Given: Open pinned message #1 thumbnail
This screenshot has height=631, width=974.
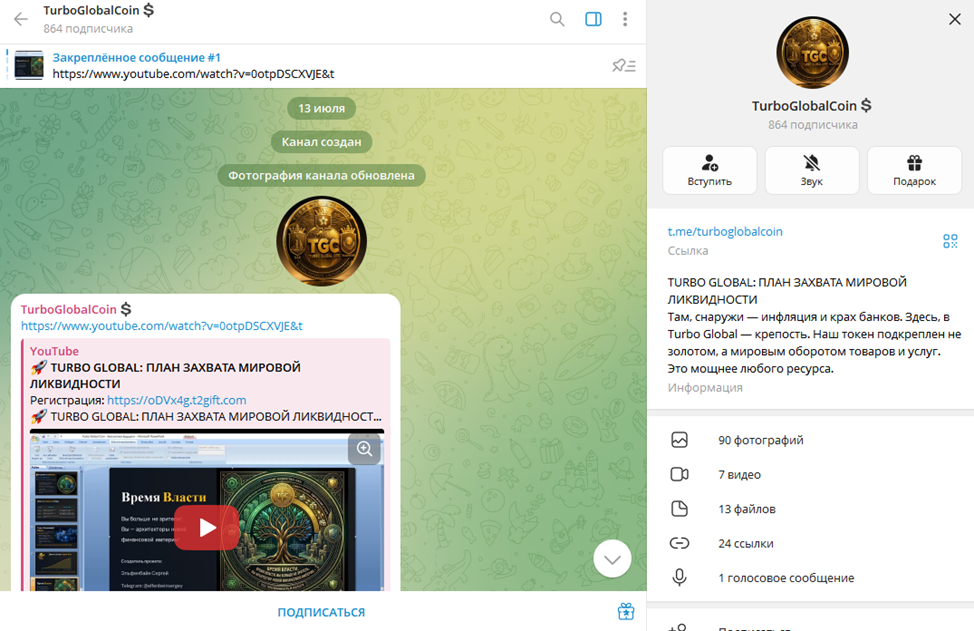Looking at the screenshot, I should pos(29,65).
